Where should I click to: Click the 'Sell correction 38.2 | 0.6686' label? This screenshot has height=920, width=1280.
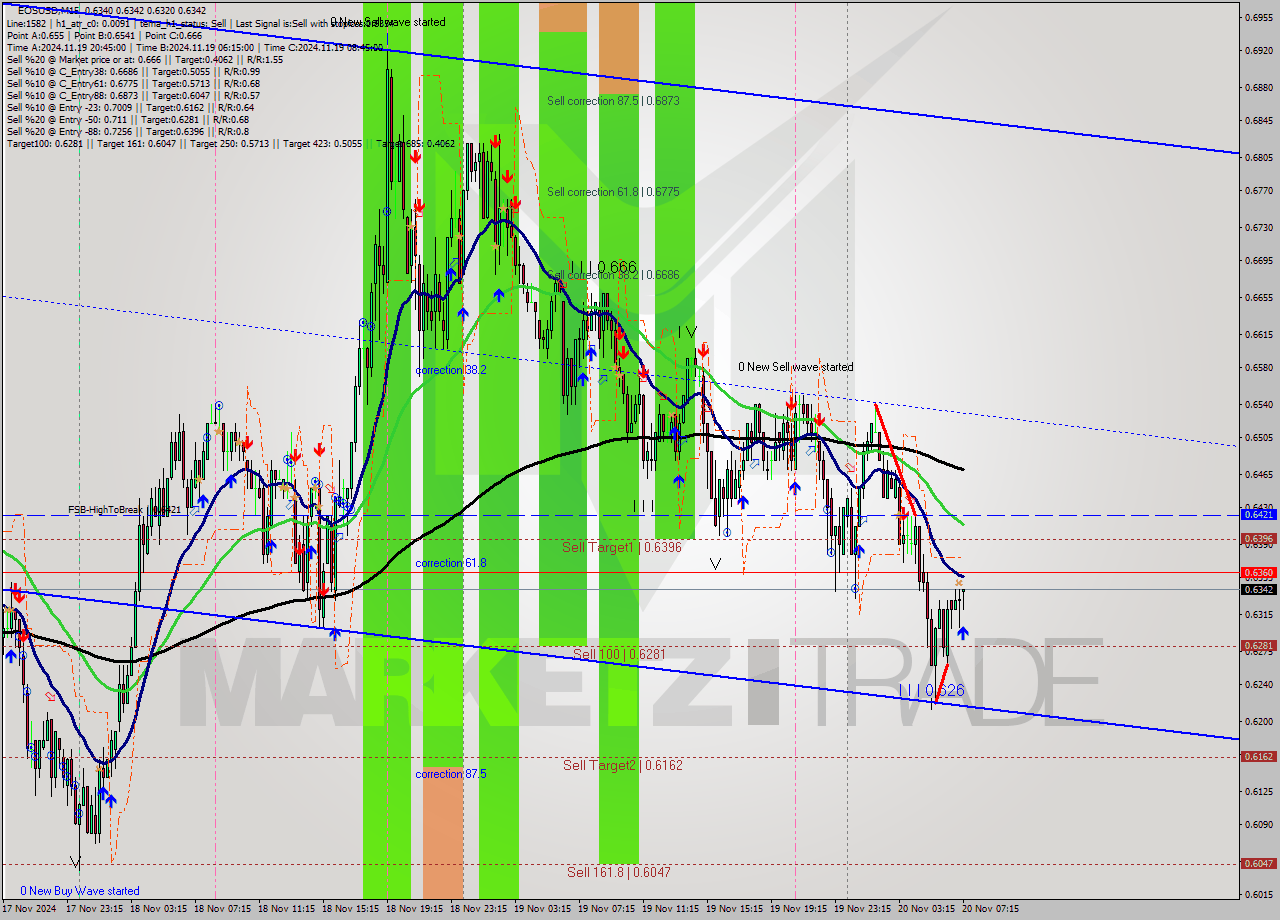pyautogui.click(x=613, y=274)
